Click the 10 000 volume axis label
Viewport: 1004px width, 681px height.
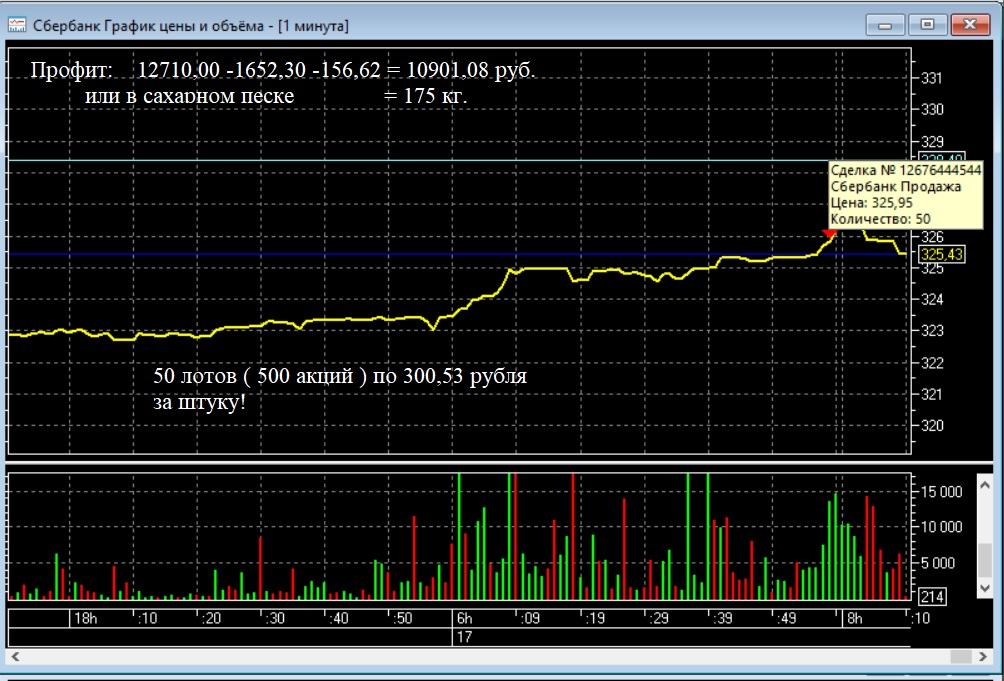(x=941, y=527)
